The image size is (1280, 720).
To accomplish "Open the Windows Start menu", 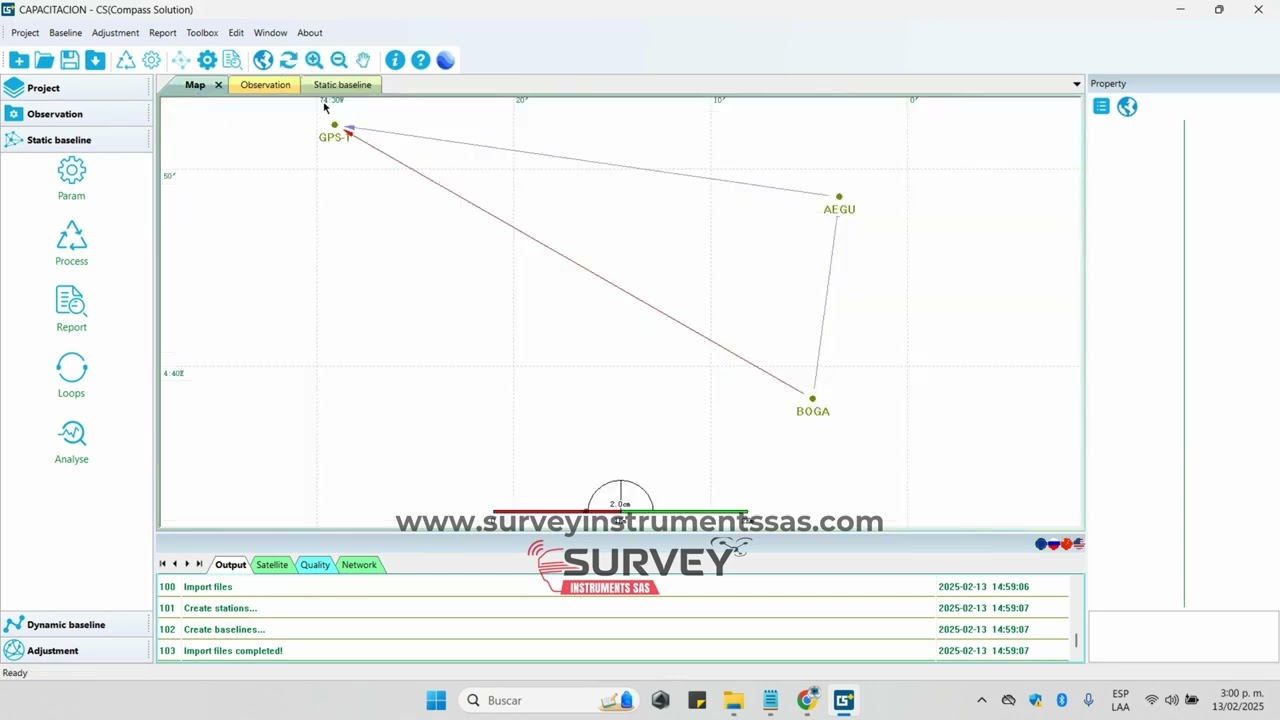I will (x=437, y=700).
